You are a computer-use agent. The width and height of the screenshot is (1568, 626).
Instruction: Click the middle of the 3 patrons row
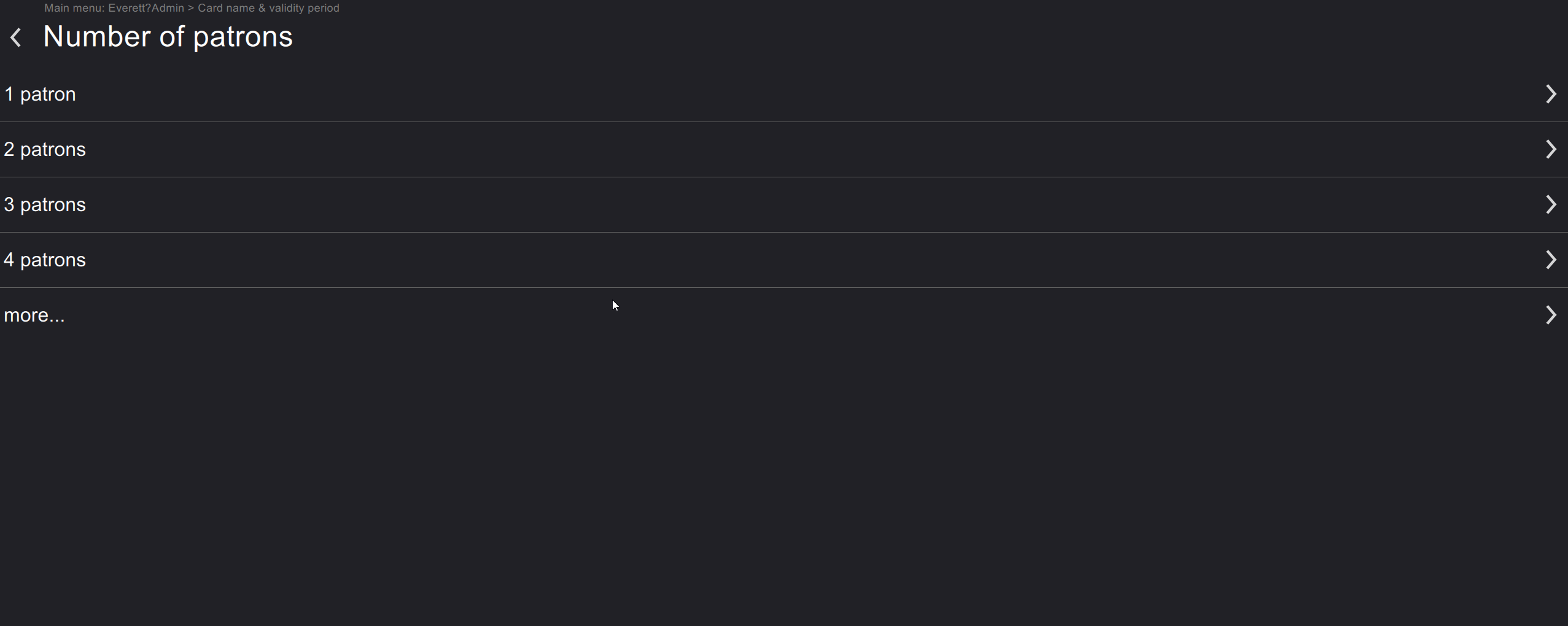[x=784, y=205]
